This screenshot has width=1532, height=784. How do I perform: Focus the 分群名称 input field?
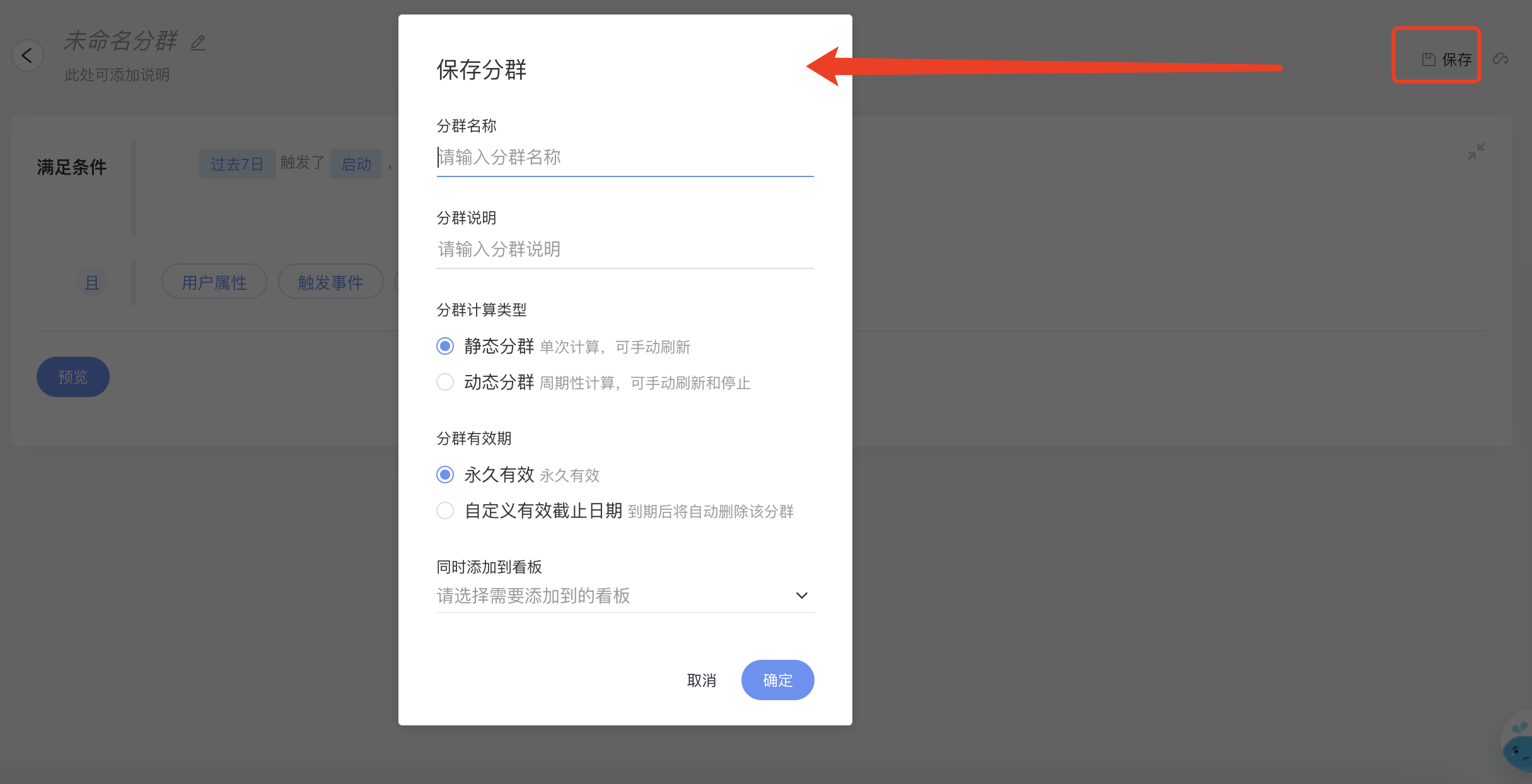[x=625, y=158]
